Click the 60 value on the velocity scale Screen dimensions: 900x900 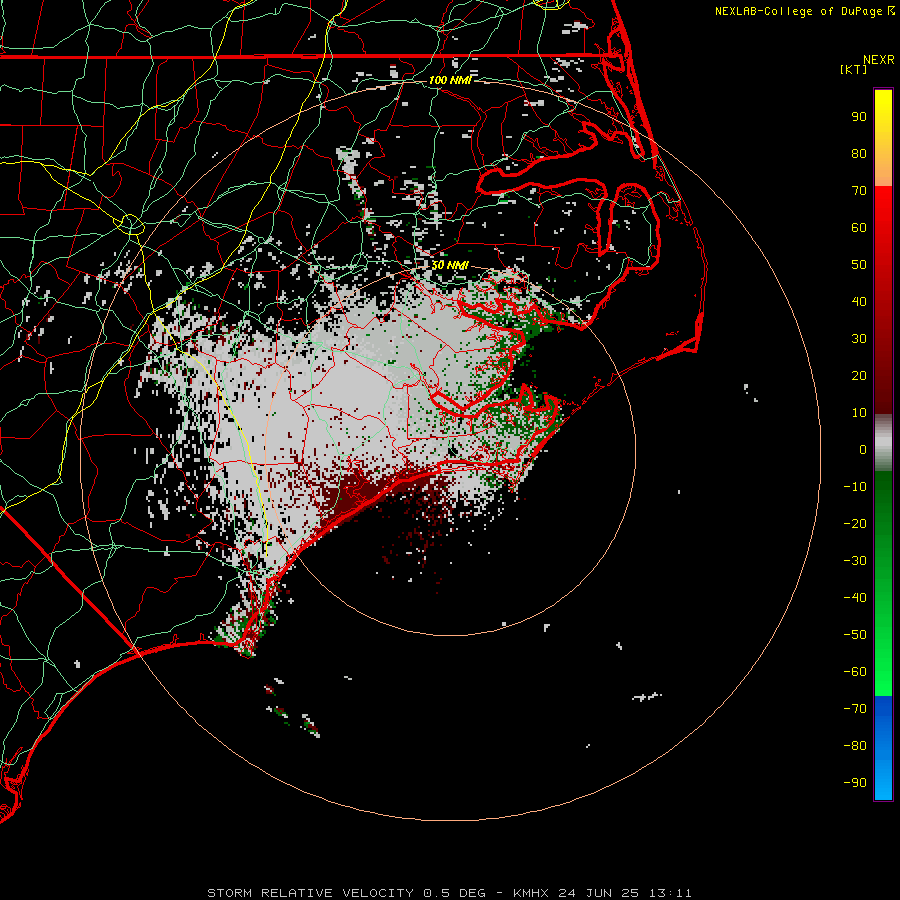[x=859, y=228]
